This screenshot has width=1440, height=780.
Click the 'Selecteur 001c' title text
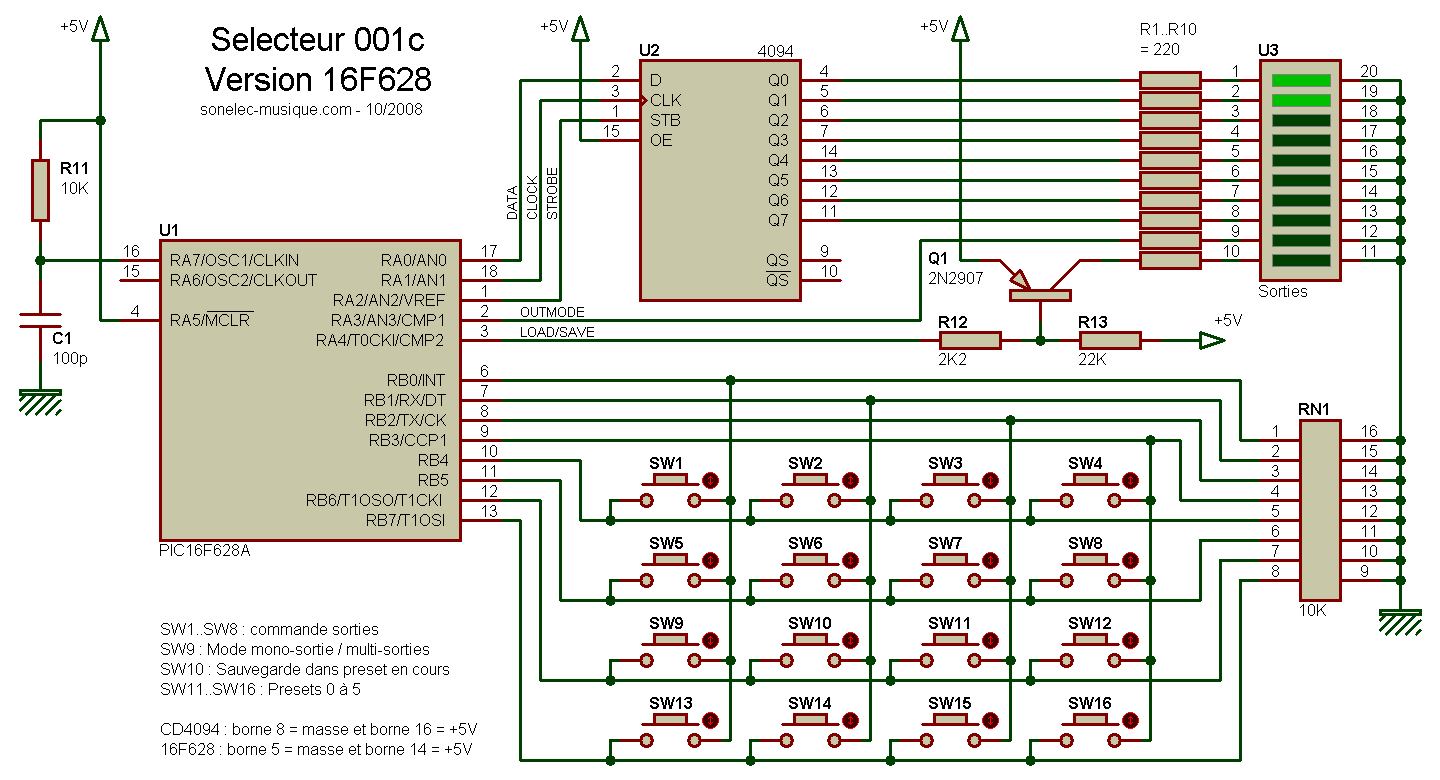click(x=317, y=40)
